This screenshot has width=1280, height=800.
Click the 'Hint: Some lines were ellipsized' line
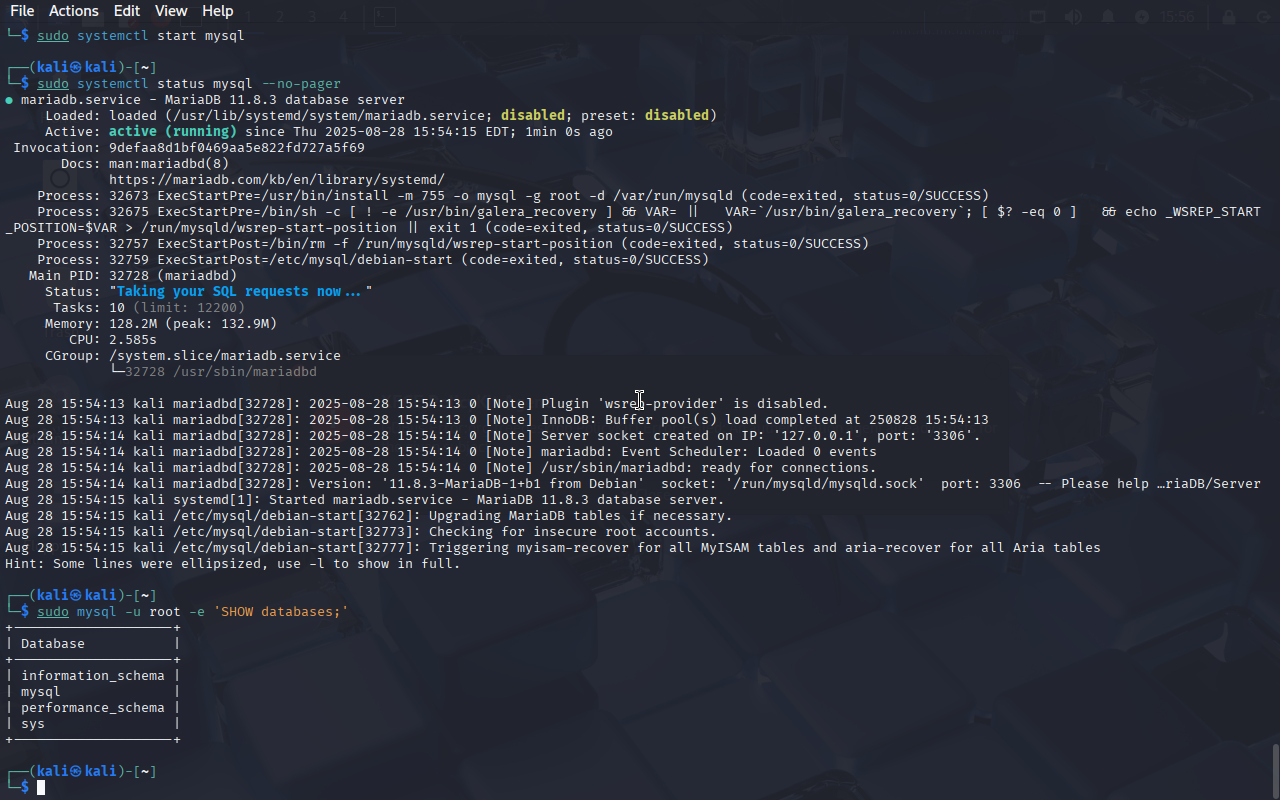click(x=233, y=563)
